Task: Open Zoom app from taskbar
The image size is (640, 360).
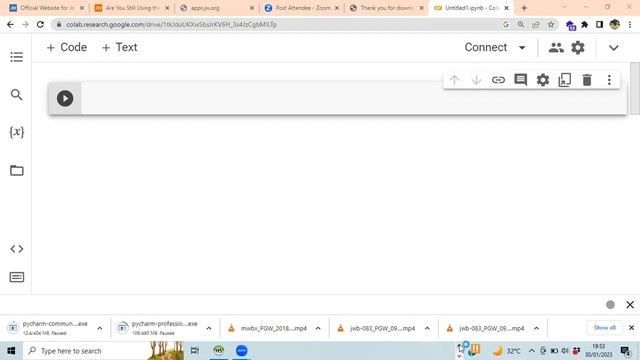Action: [x=242, y=351]
